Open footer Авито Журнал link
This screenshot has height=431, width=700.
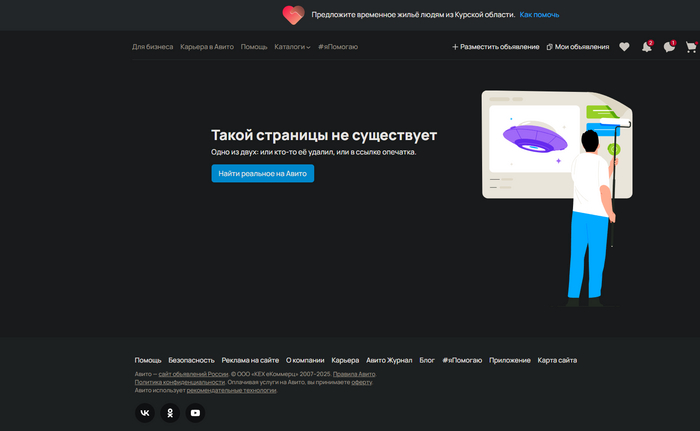(x=389, y=360)
